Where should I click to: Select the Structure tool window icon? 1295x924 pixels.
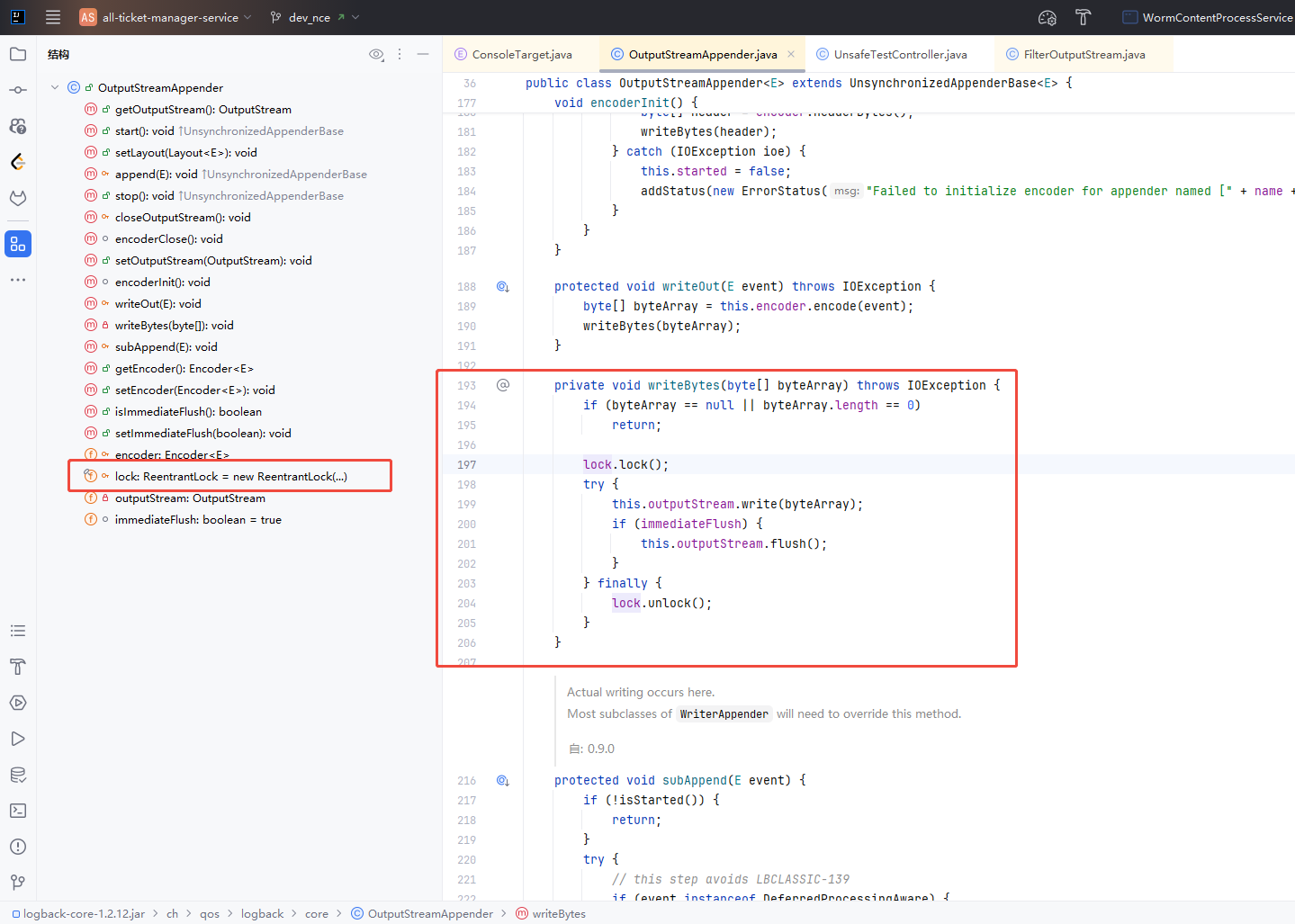[18, 244]
